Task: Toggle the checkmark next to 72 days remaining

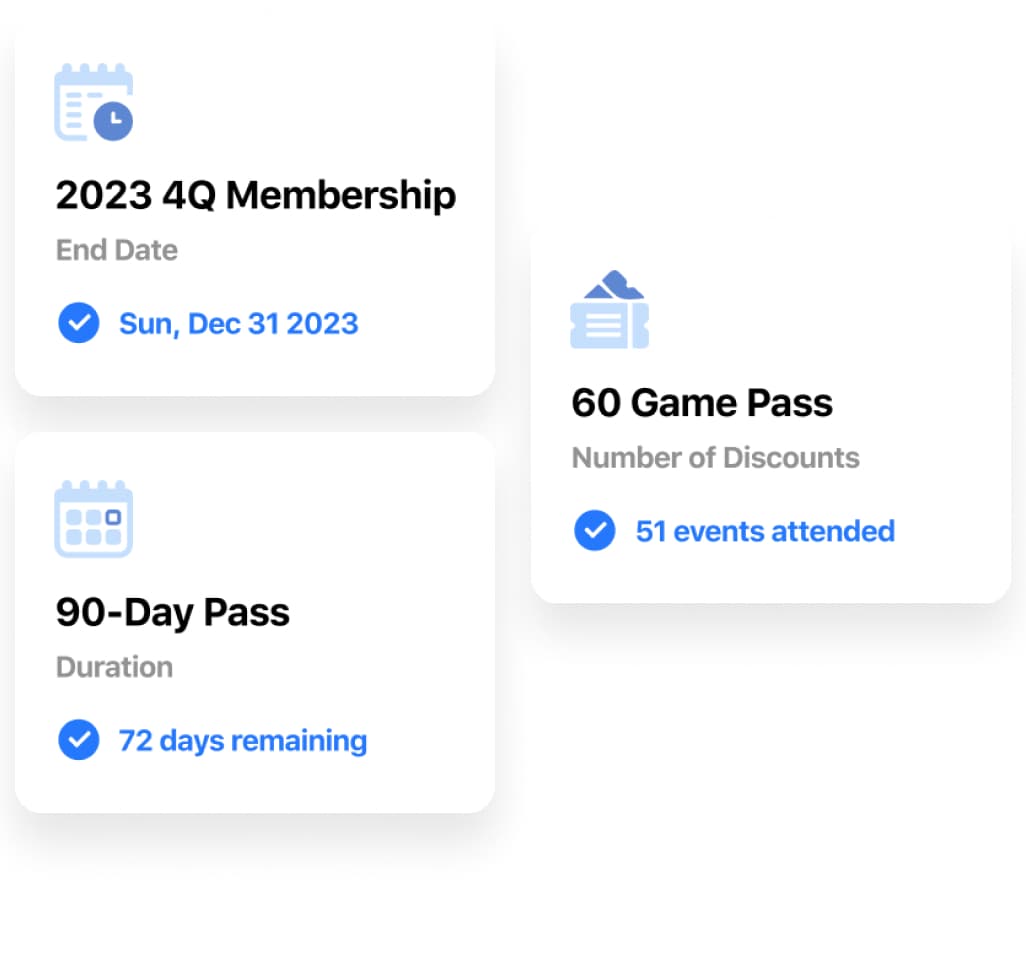Action: pyautogui.click(x=78, y=741)
